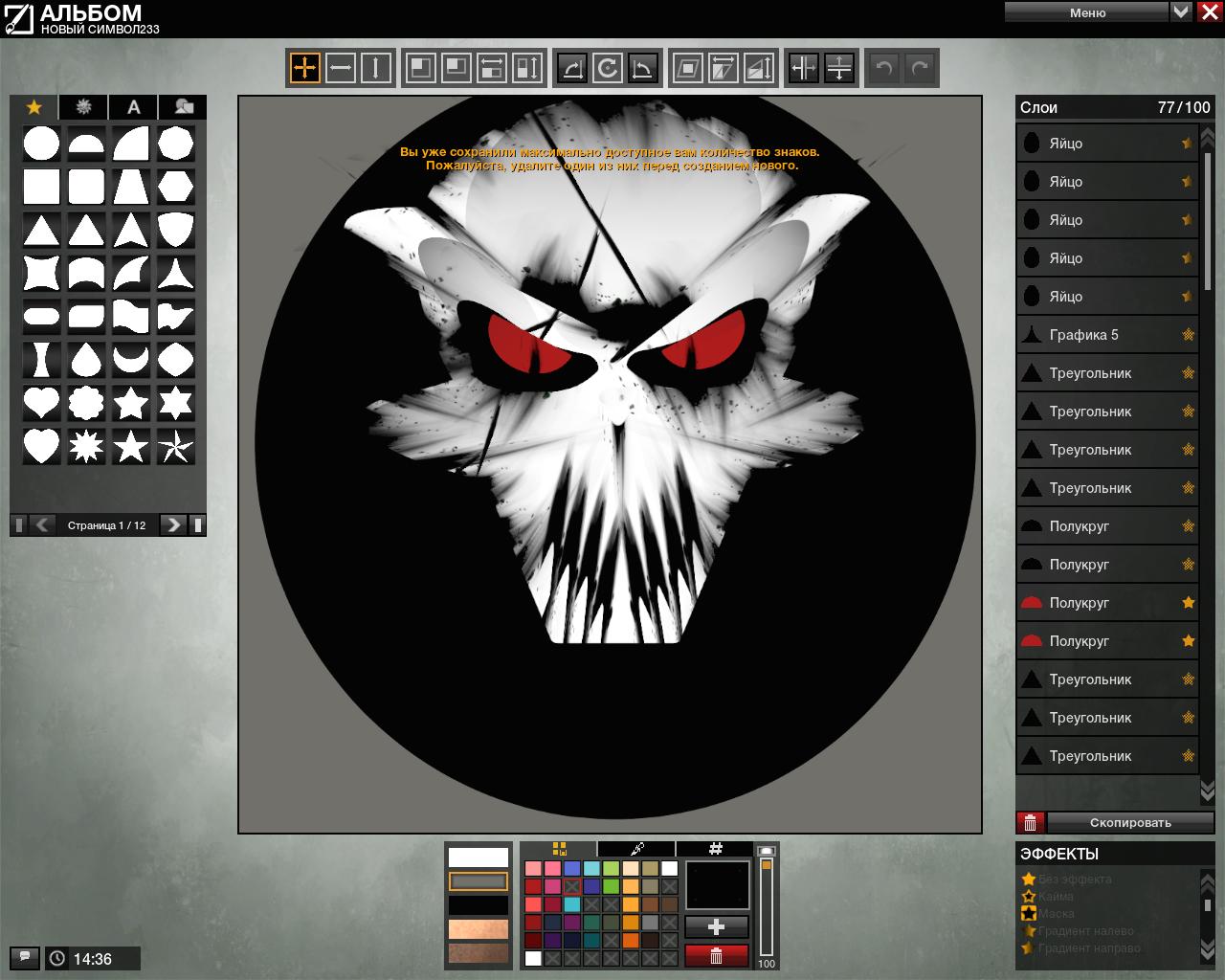Open the eyedropper color tab

[636, 849]
